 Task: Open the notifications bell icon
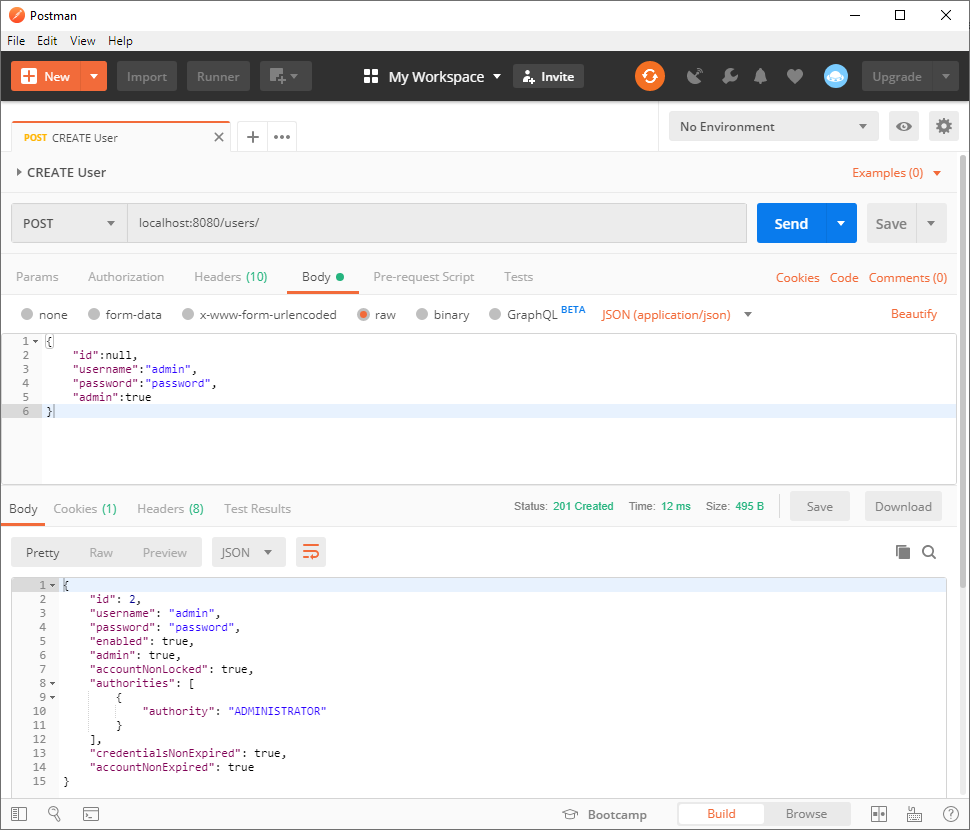761,76
